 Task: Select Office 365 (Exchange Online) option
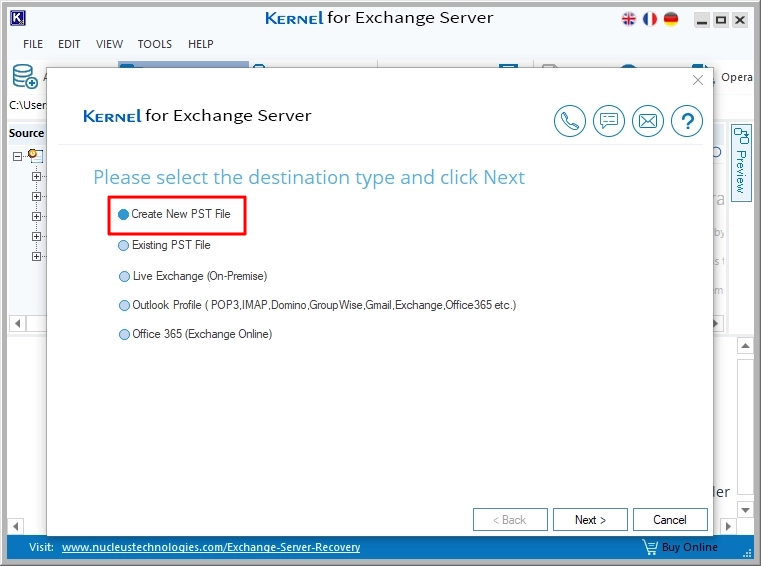point(196,334)
